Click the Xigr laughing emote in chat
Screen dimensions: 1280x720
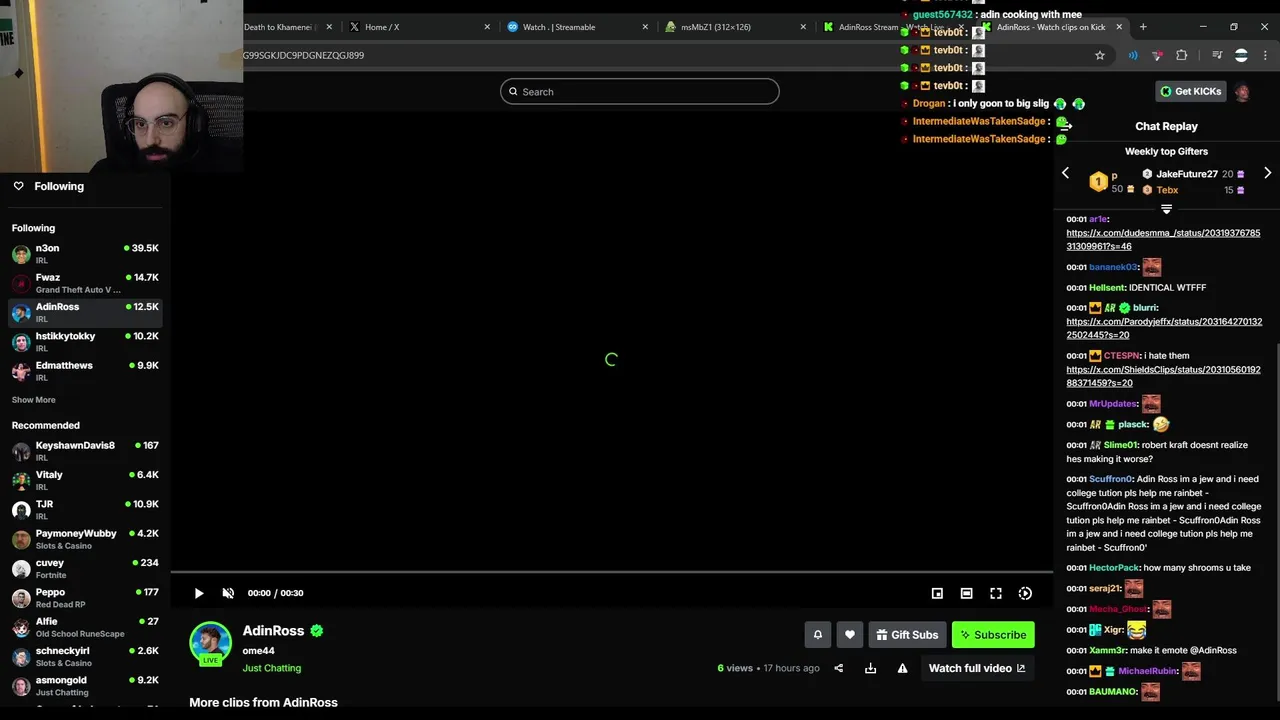[x=1136, y=630]
